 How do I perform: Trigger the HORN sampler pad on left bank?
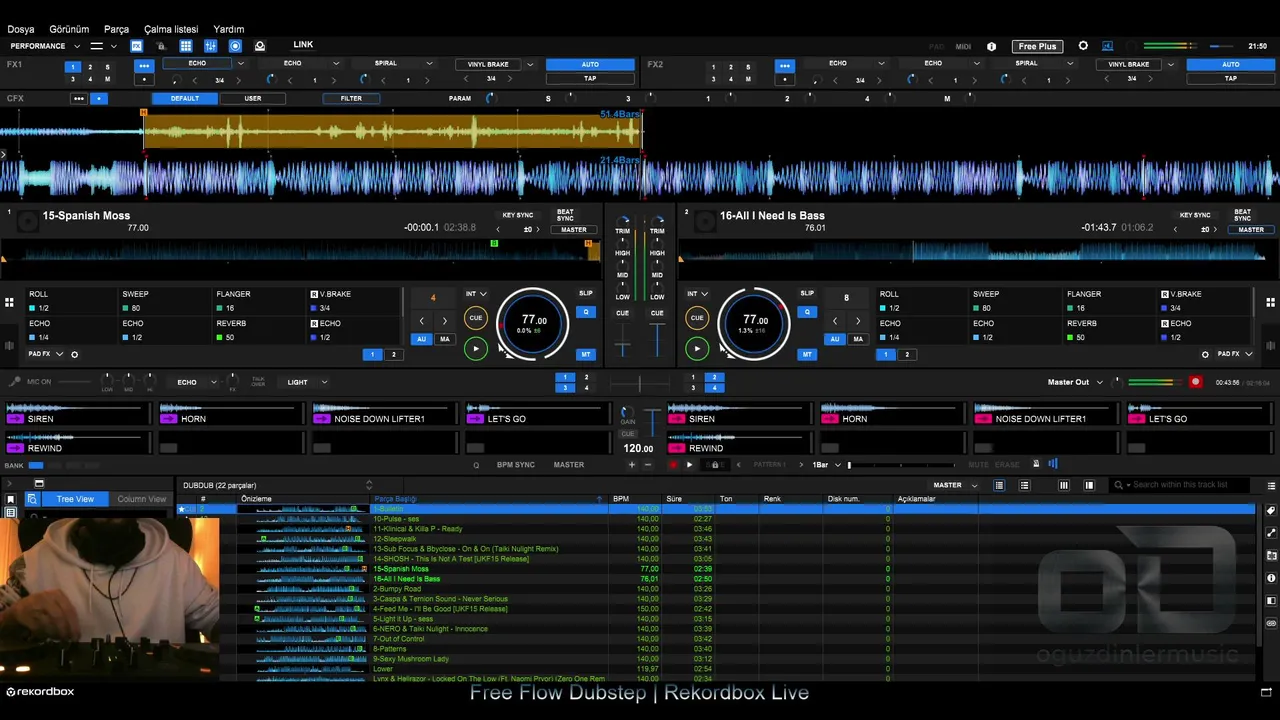click(x=230, y=413)
